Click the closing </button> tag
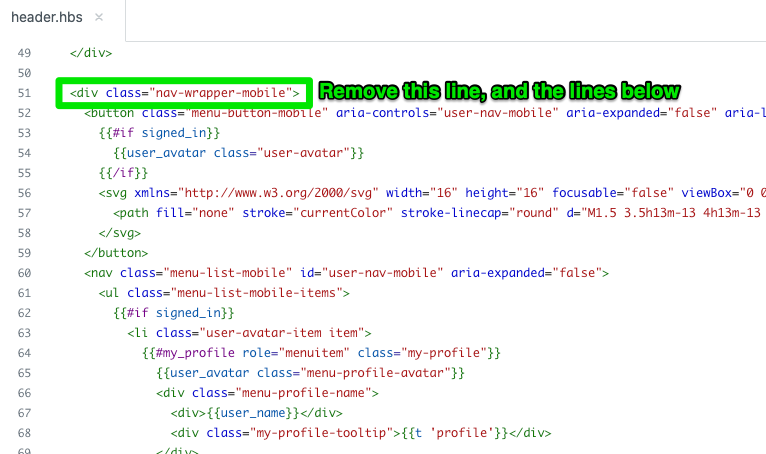Viewport: 766px width, 454px height. point(116,253)
